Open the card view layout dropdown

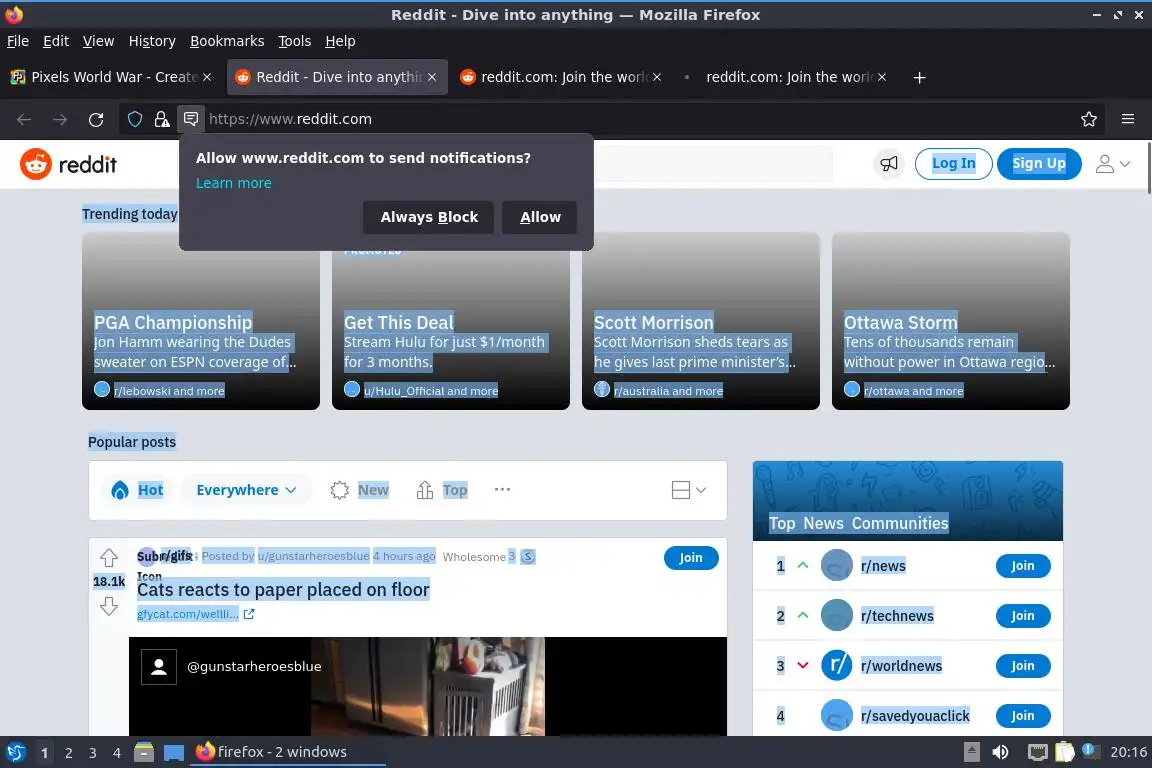click(x=688, y=490)
